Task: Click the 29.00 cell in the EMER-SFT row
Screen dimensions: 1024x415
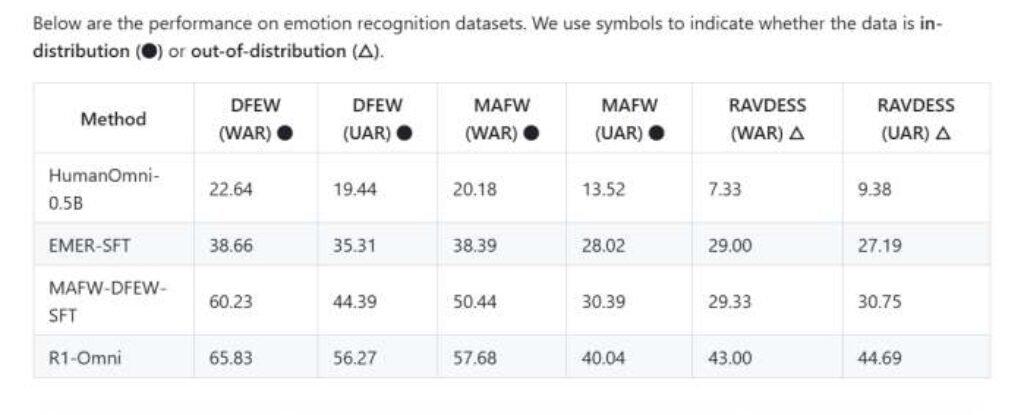Action: [729, 244]
